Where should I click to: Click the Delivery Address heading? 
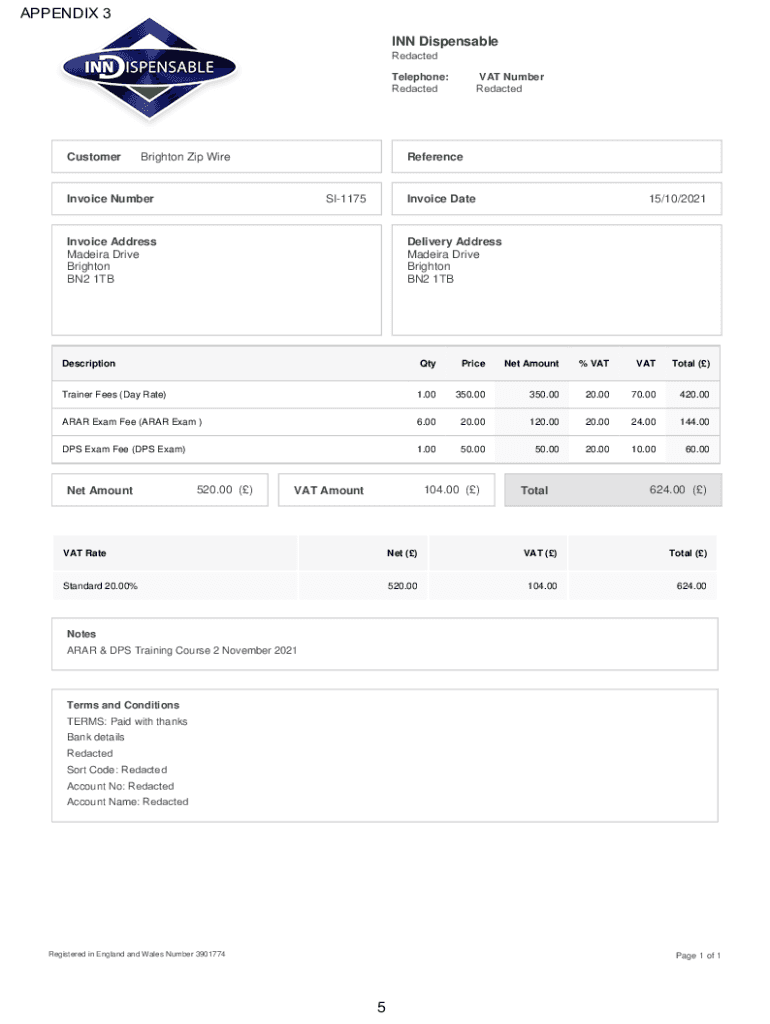pyautogui.click(x=454, y=242)
